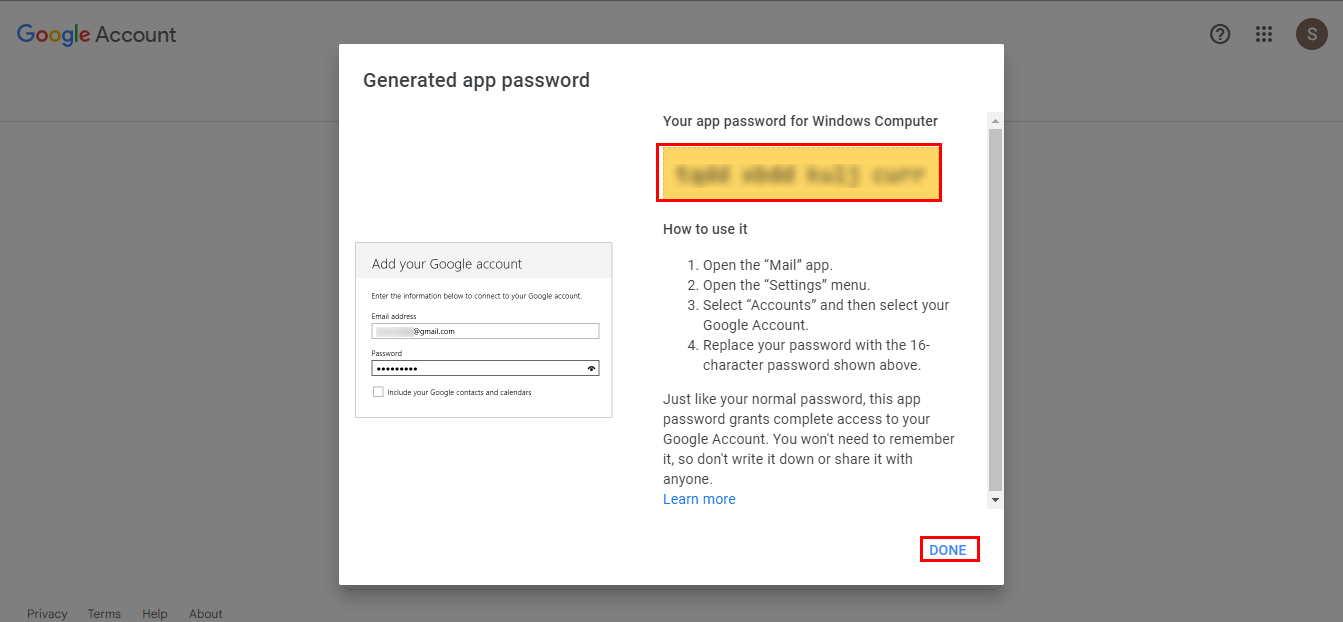This screenshot has width=1343, height=622.
Task: Open the account avatar with letter S
Action: 1311,33
